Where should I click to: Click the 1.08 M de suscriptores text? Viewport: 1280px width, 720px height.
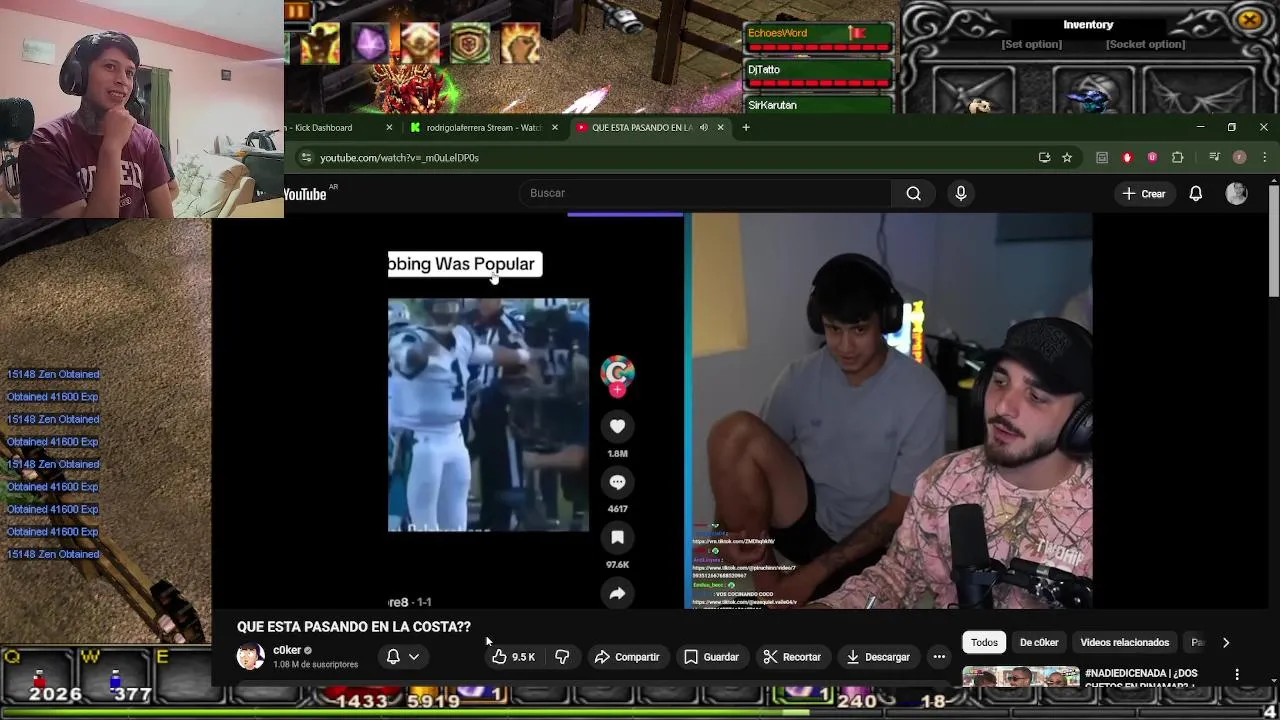pyautogui.click(x=315, y=665)
